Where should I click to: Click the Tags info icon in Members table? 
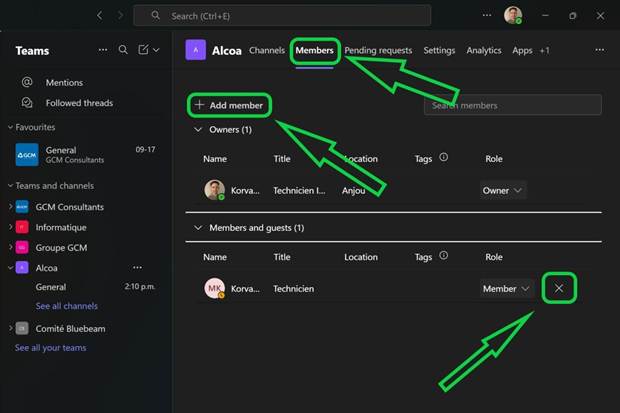444,256
